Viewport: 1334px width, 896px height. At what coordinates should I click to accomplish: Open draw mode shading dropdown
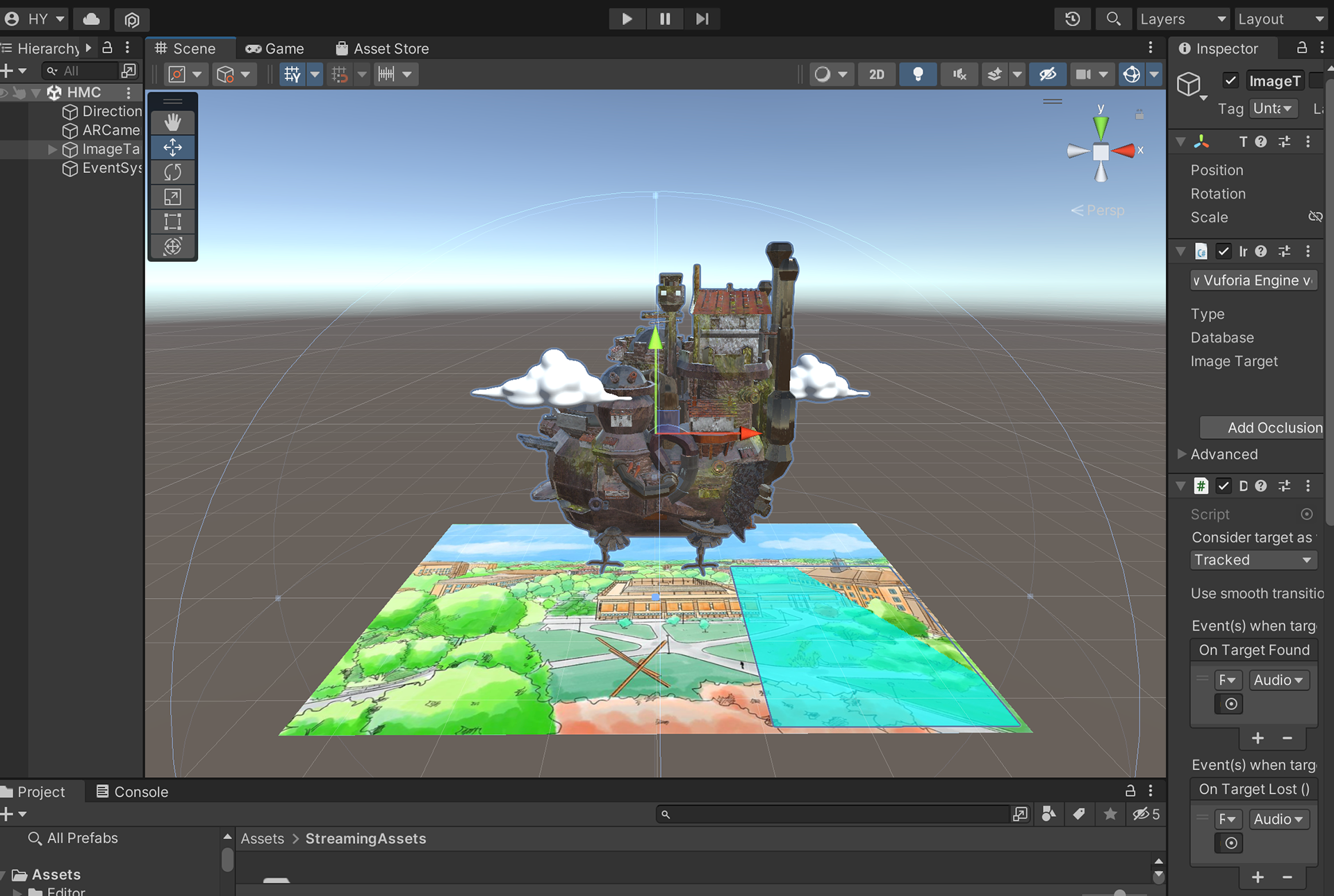832,74
